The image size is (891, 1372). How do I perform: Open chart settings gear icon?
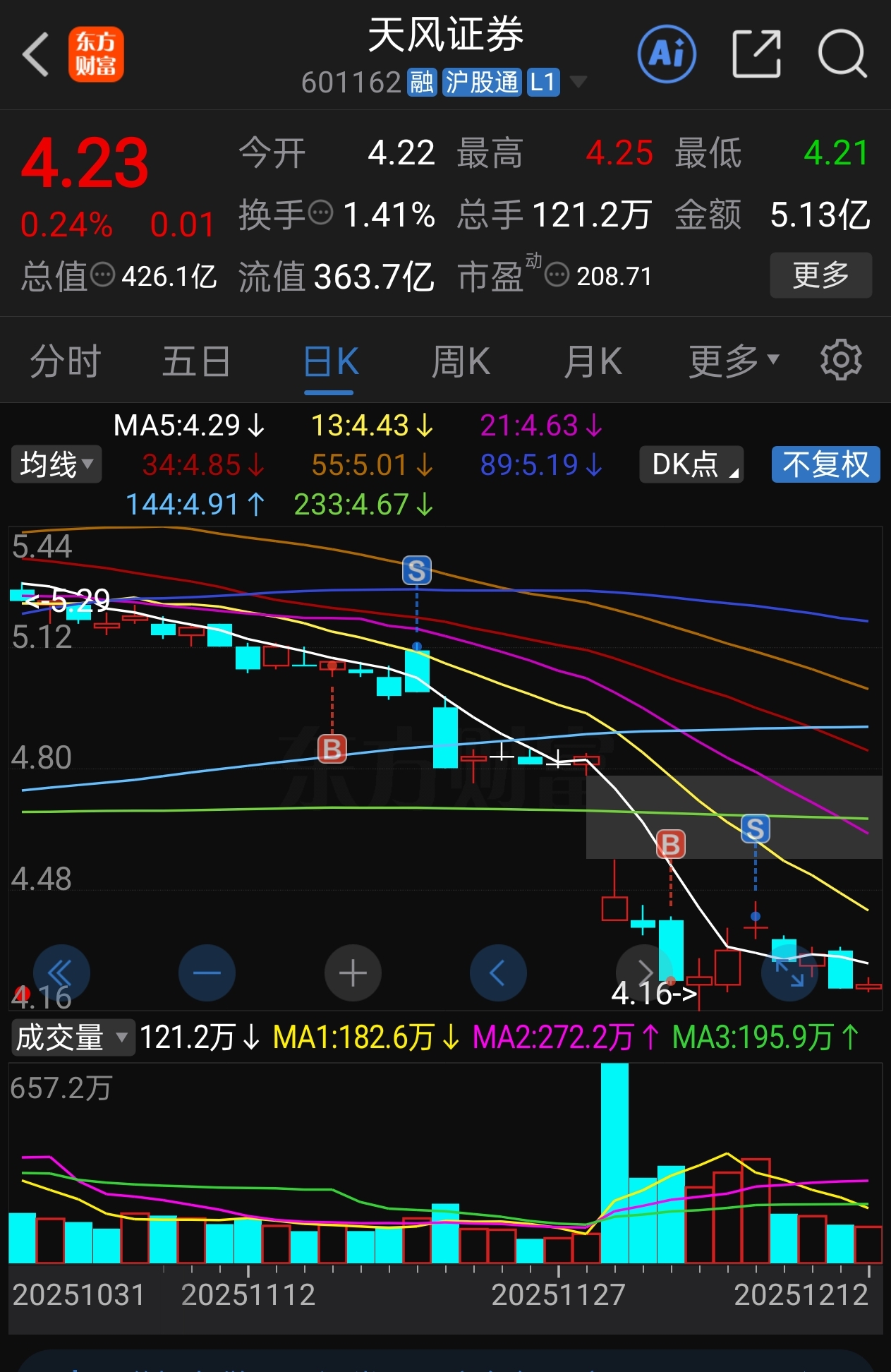[x=841, y=360]
